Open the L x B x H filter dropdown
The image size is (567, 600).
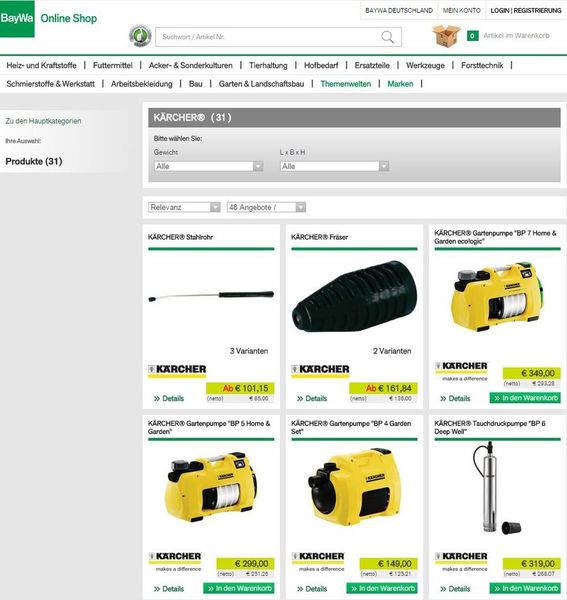tap(334, 166)
